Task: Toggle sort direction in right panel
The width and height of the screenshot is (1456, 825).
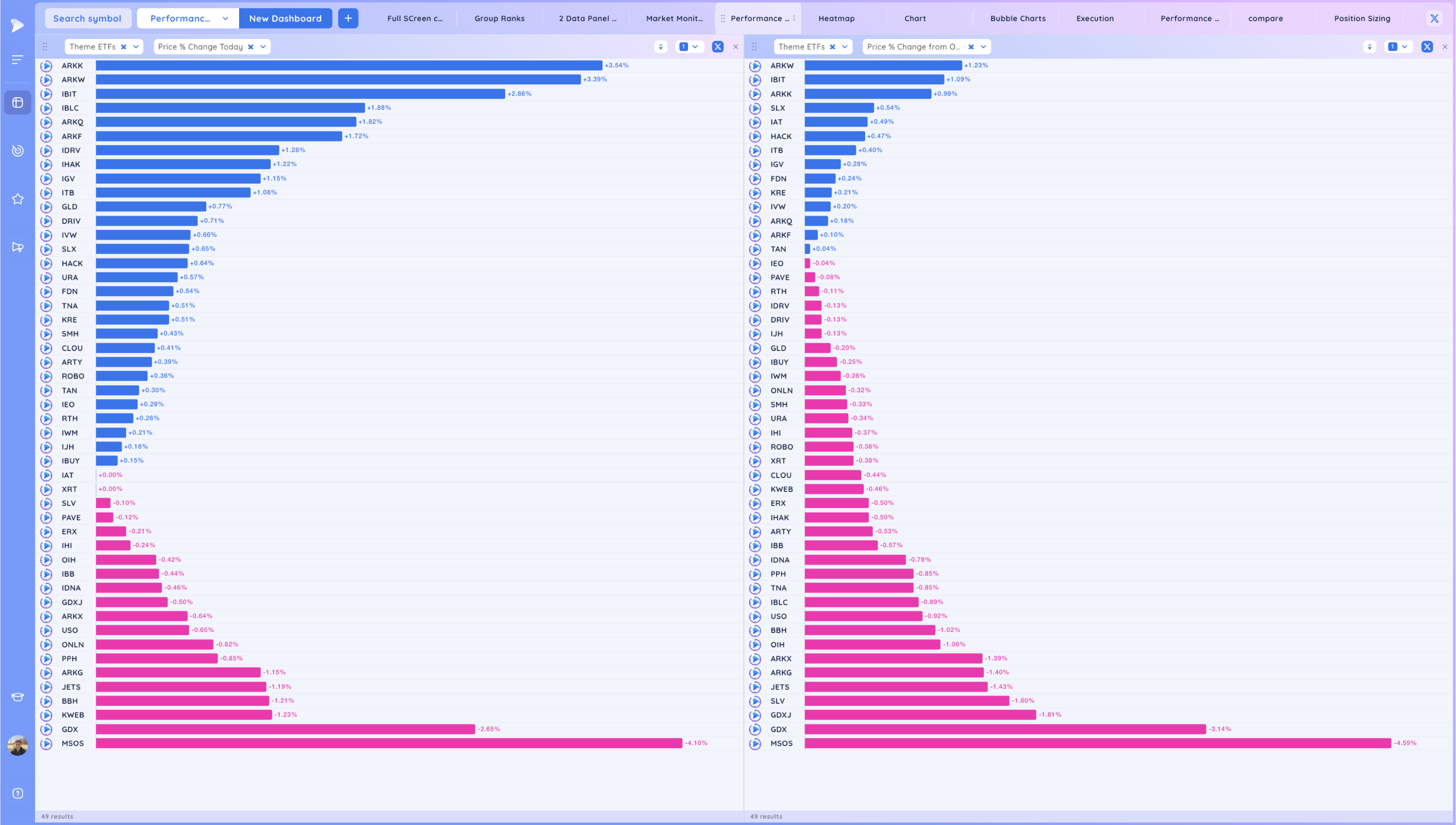Action: [1369, 47]
